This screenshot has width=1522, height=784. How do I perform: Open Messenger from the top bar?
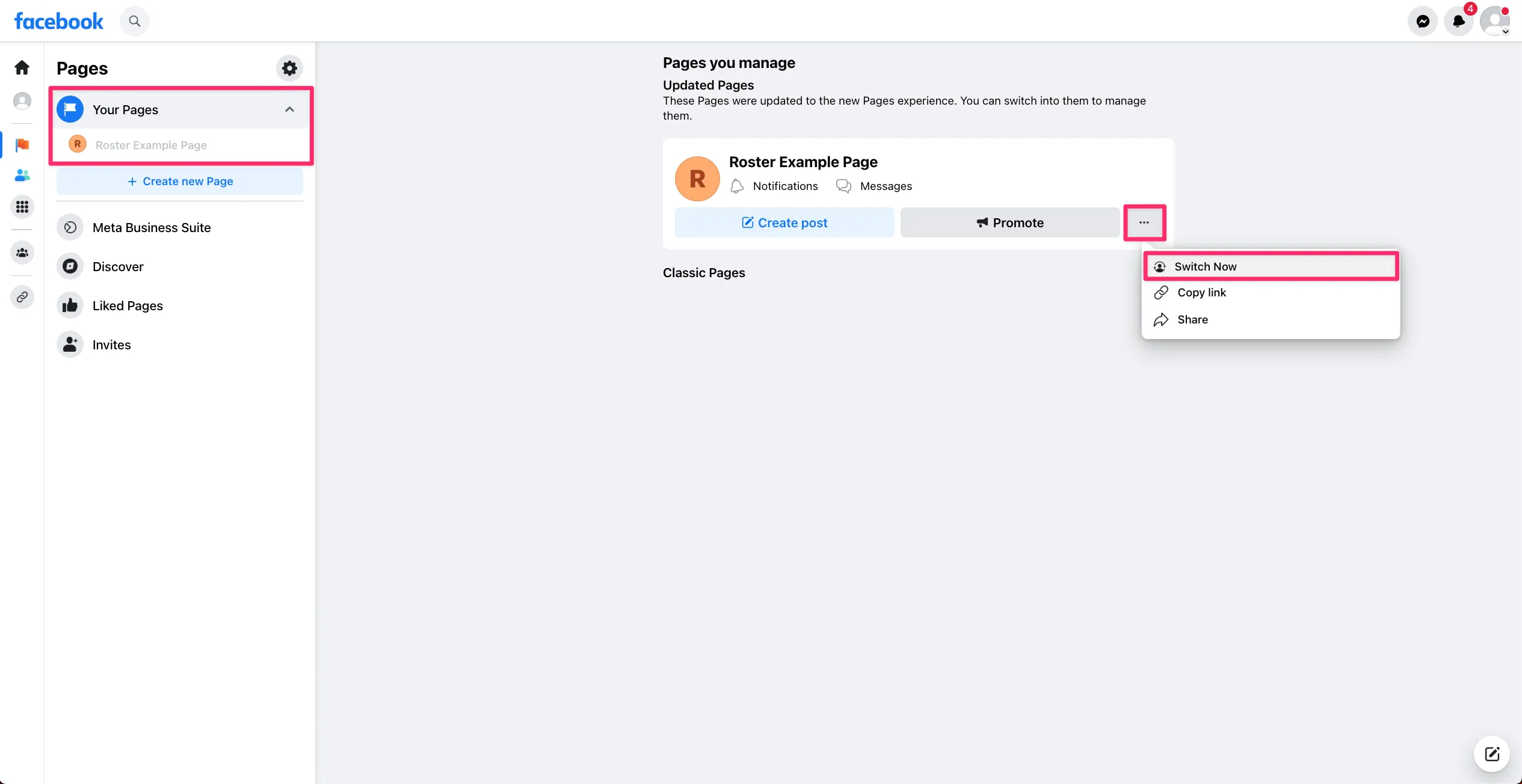click(x=1422, y=22)
